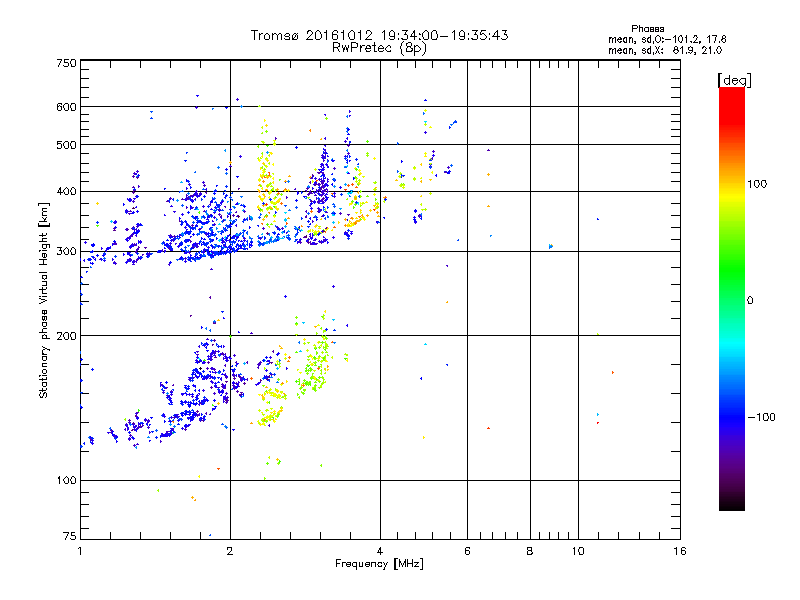800x600 pixels.
Task: Click the x-axis tick label '16'
Action: 680,551
